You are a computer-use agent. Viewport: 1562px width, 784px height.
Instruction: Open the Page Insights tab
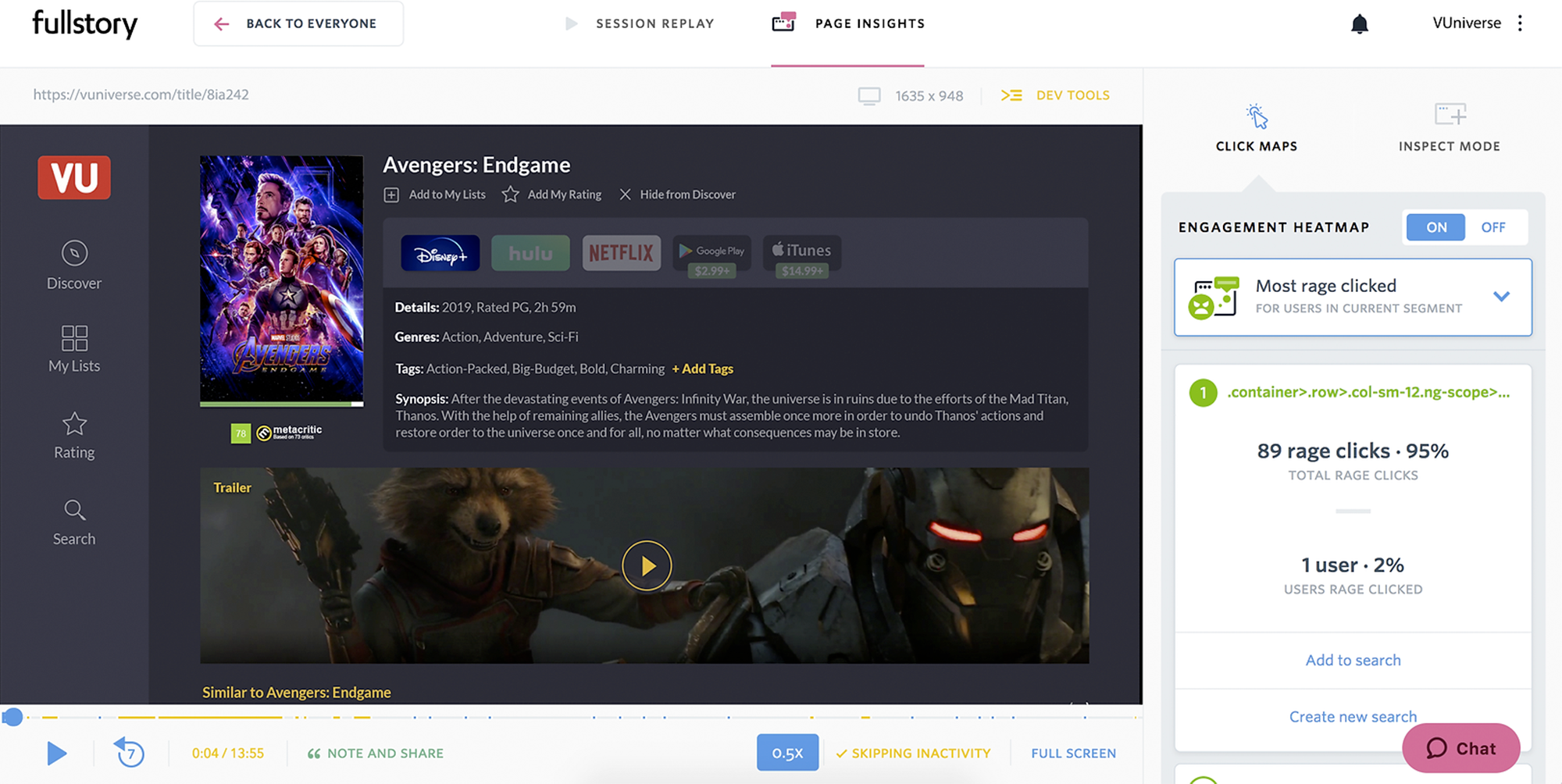[x=848, y=23]
